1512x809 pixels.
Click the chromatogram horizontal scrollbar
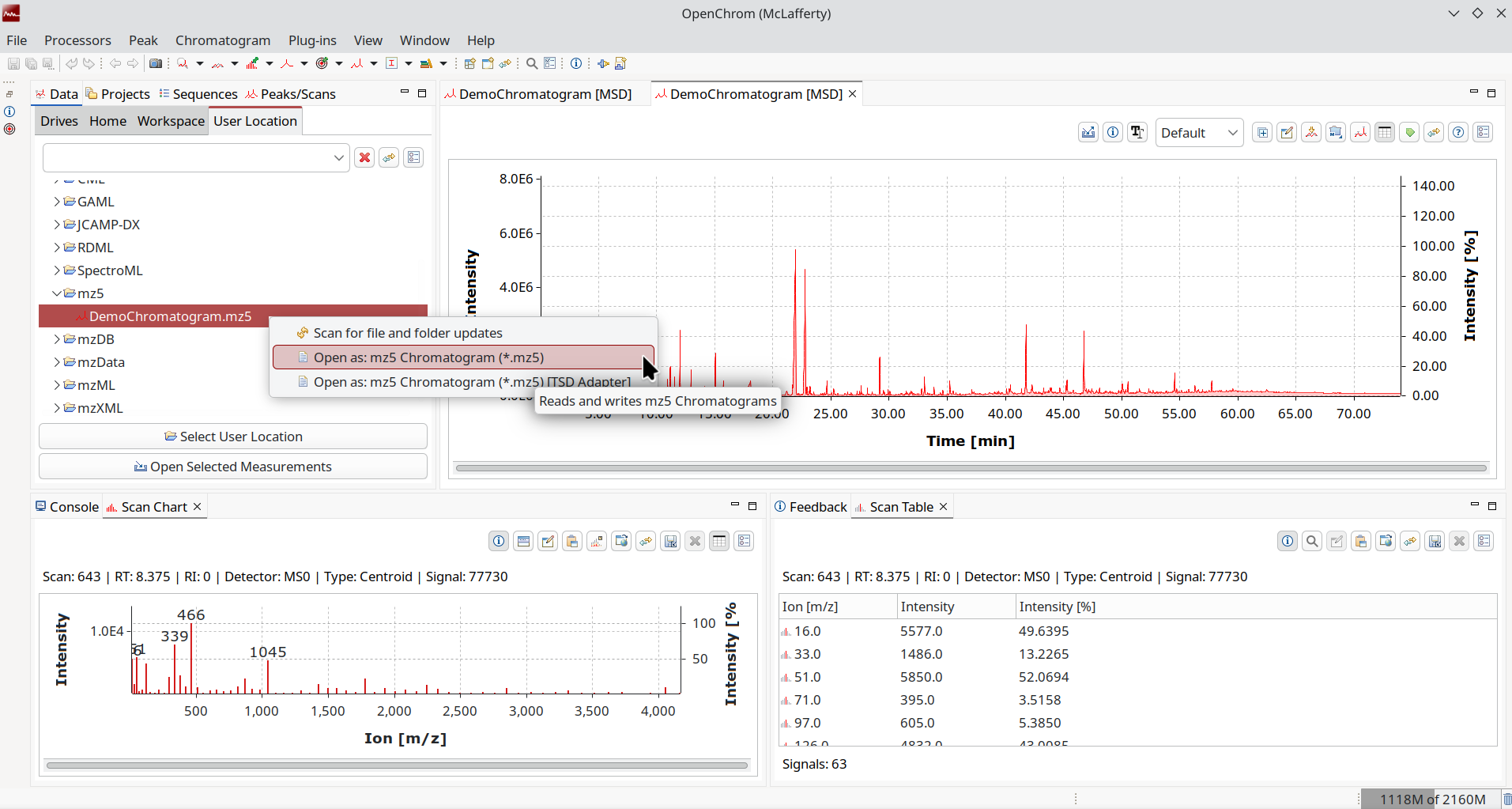[971, 468]
